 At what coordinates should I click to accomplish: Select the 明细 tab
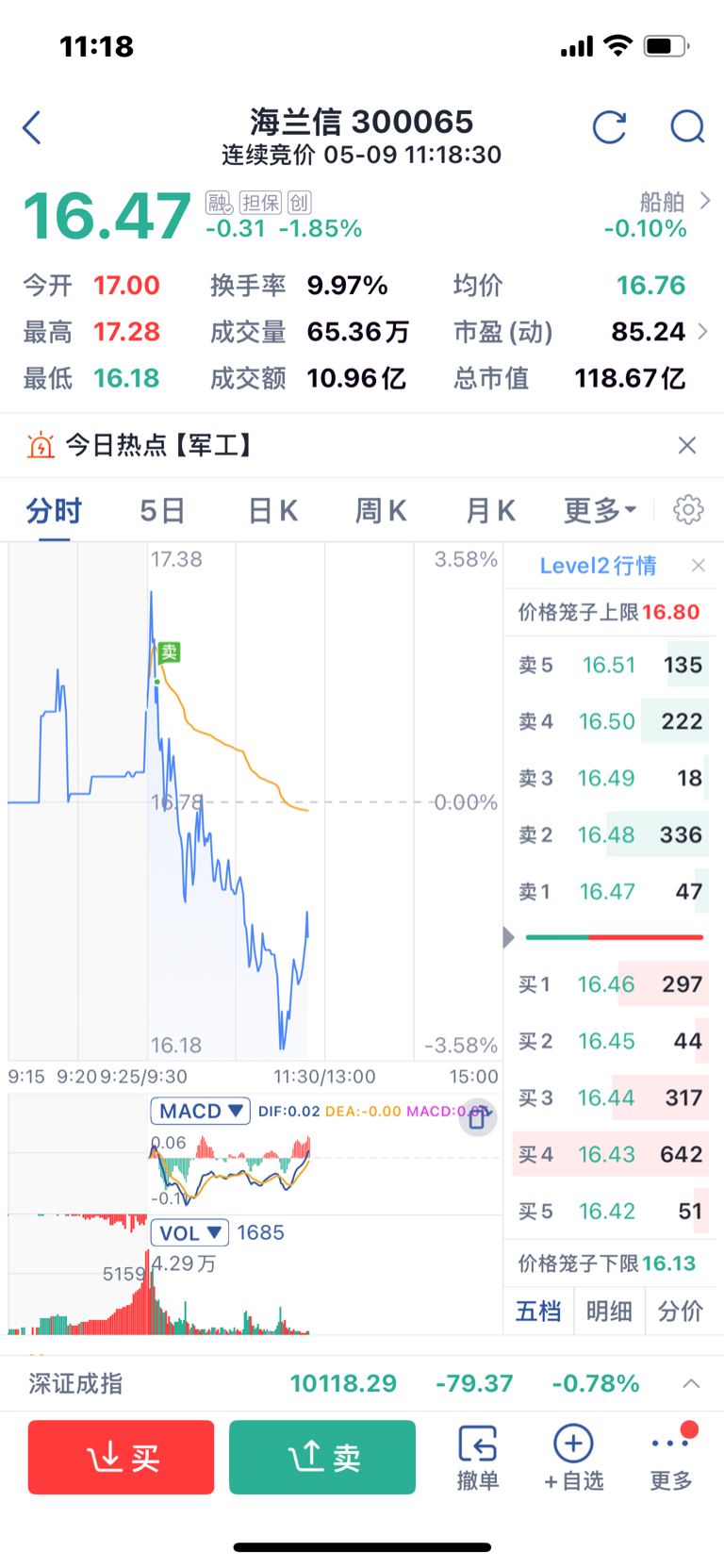point(609,1311)
